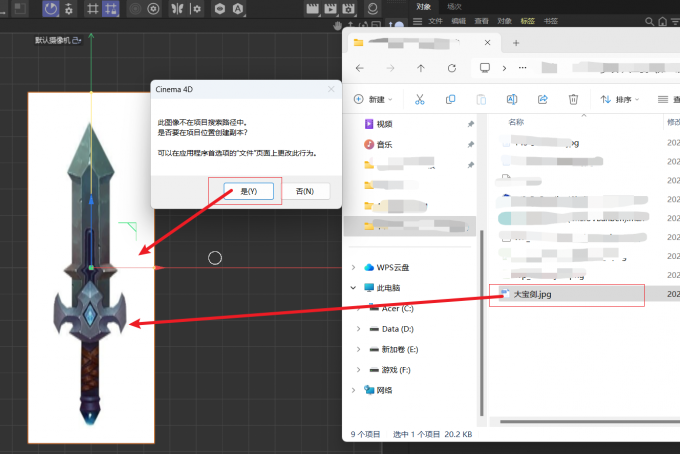This screenshot has height=454, width=680.
Task: Open the 编辑 menu in Object Manager
Action: click(458, 21)
